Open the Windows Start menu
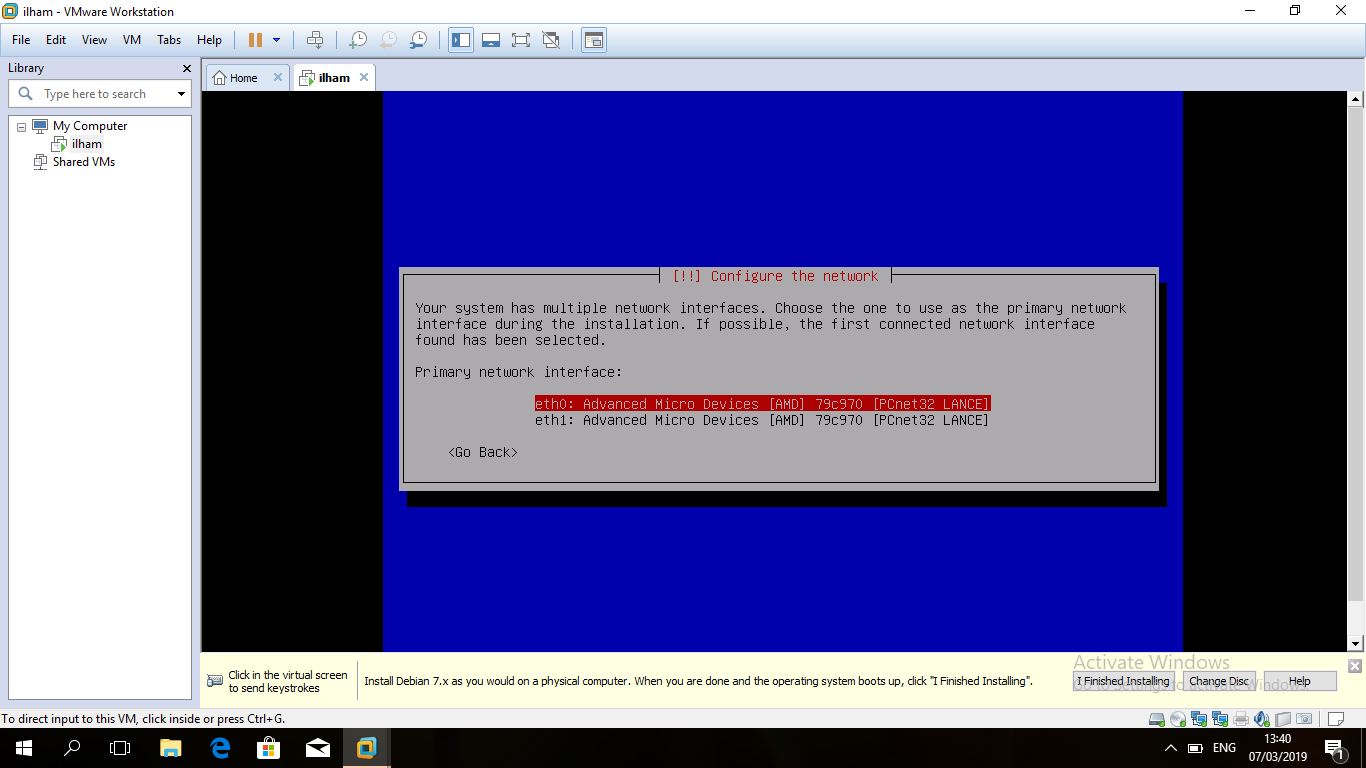 tap(24, 747)
